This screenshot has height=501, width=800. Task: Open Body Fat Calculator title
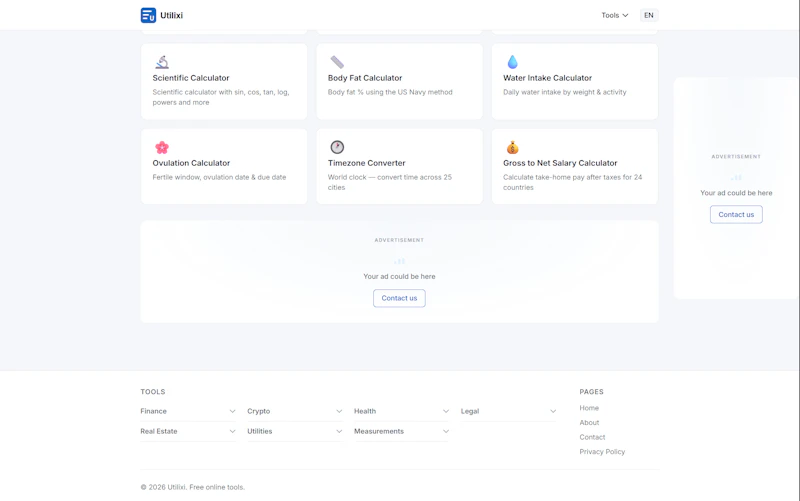click(x=365, y=78)
